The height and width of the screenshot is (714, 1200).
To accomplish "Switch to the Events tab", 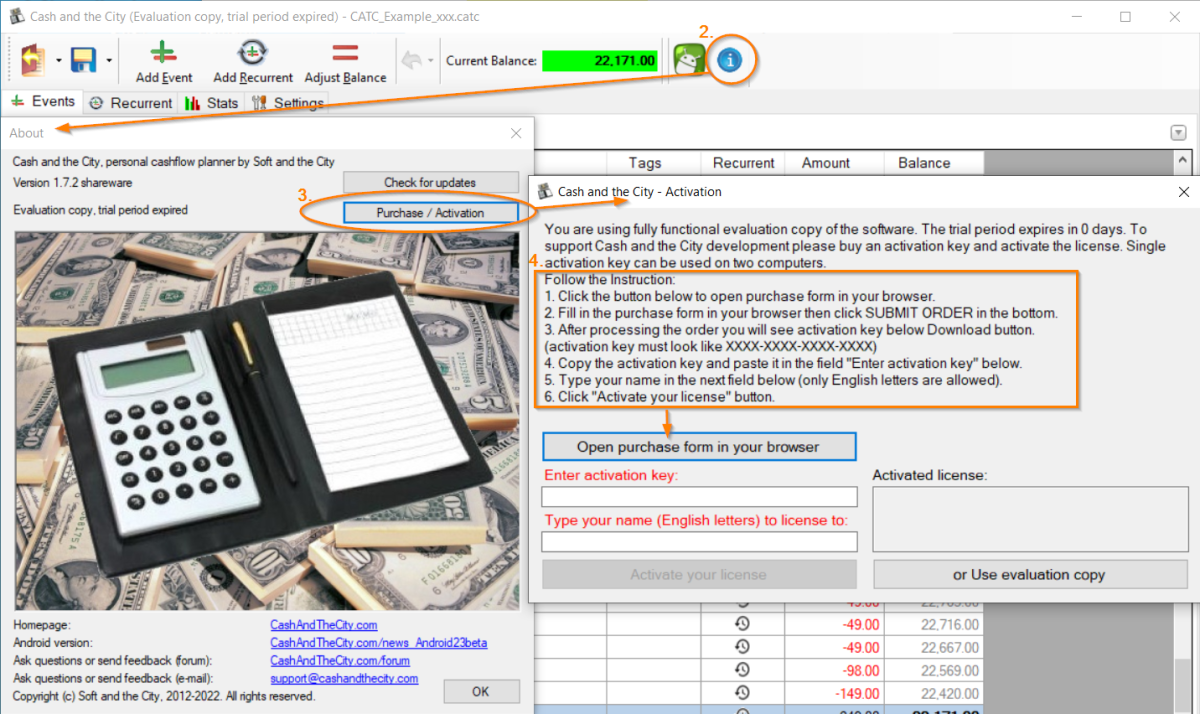I will (43, 102).
